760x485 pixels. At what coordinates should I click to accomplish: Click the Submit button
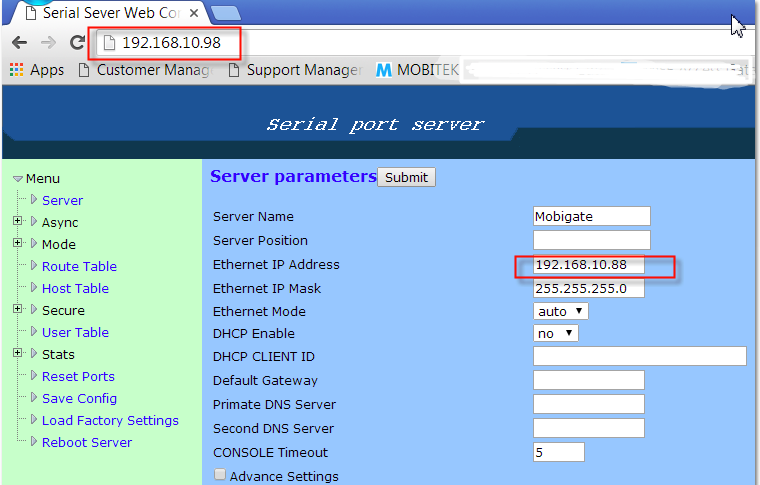tap(406, 177)
